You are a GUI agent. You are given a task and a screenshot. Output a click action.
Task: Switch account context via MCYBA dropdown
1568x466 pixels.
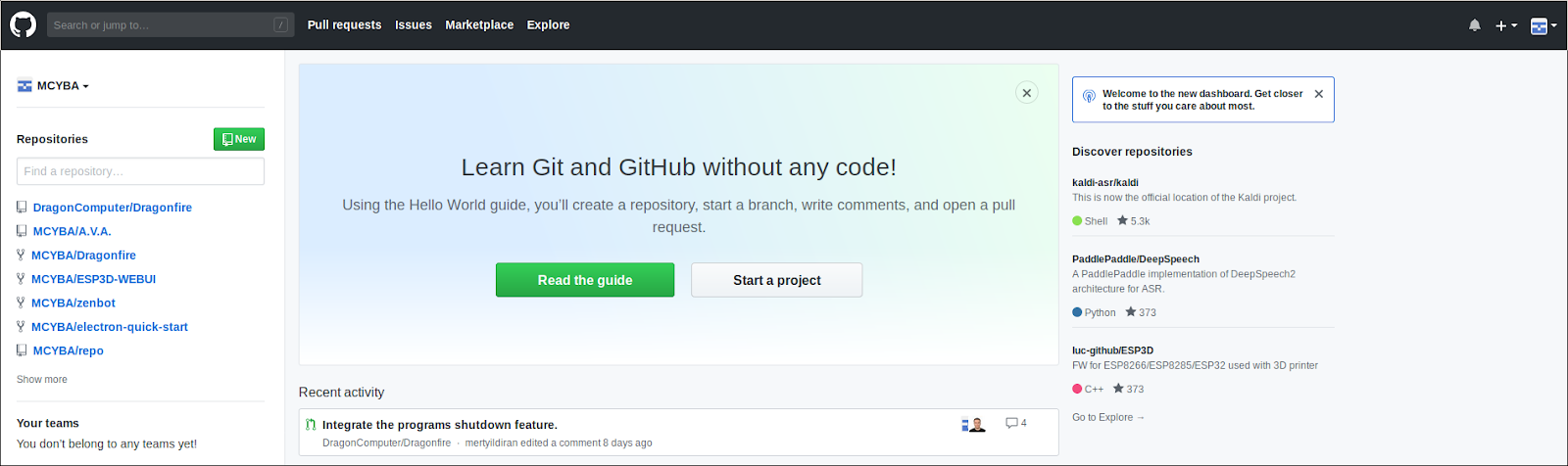[x=54, y=86]
